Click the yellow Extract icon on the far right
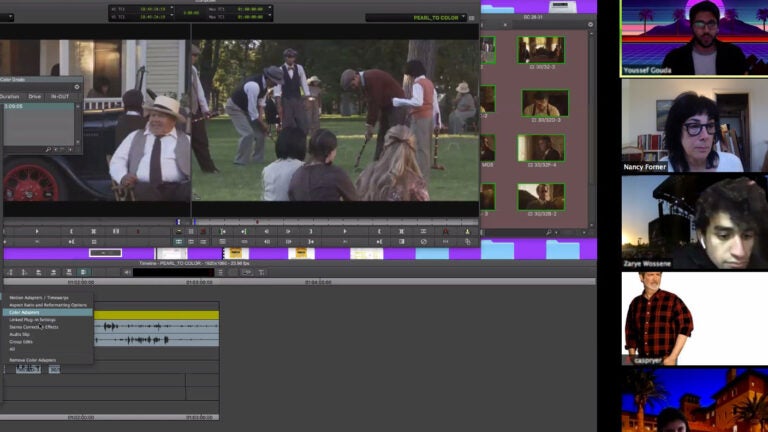 [467, 231]
